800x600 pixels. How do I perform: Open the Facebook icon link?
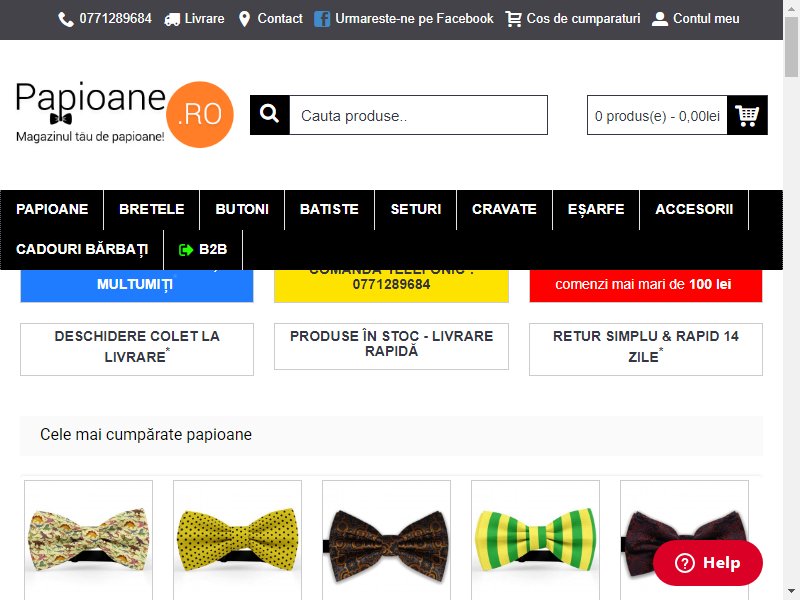coord(321,19)
